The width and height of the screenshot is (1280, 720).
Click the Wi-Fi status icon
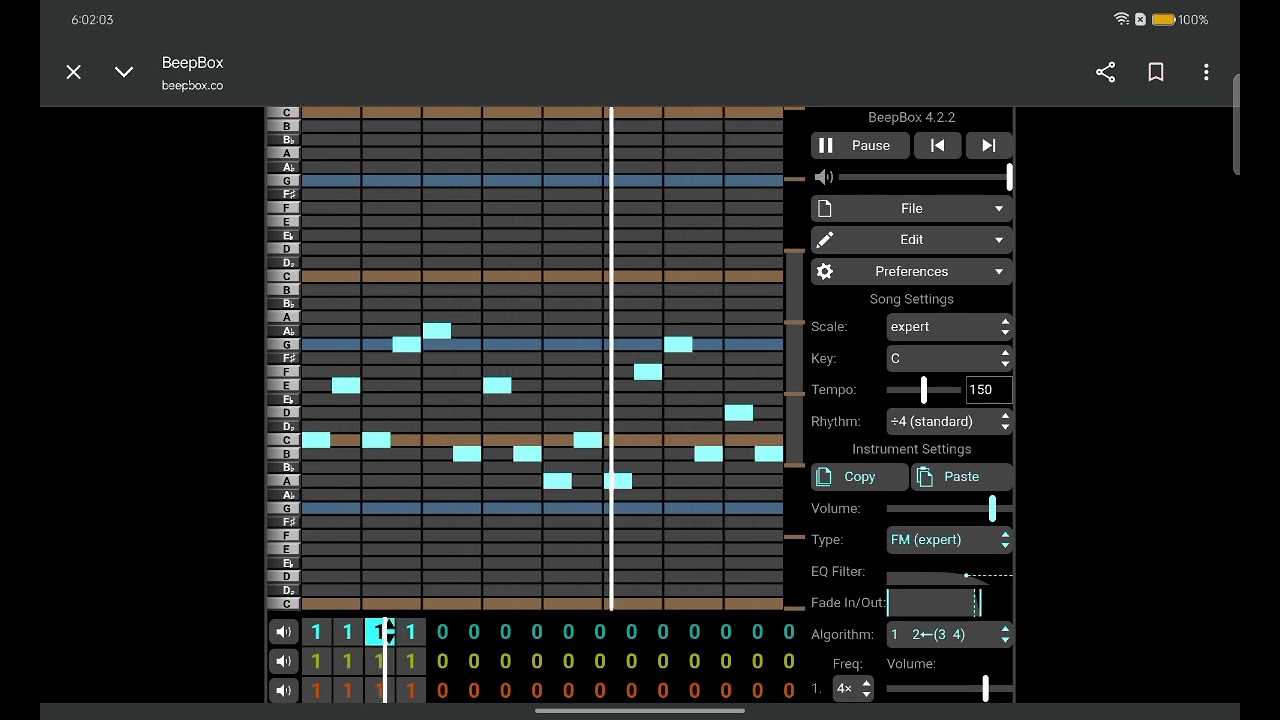tap(1121, 20)
